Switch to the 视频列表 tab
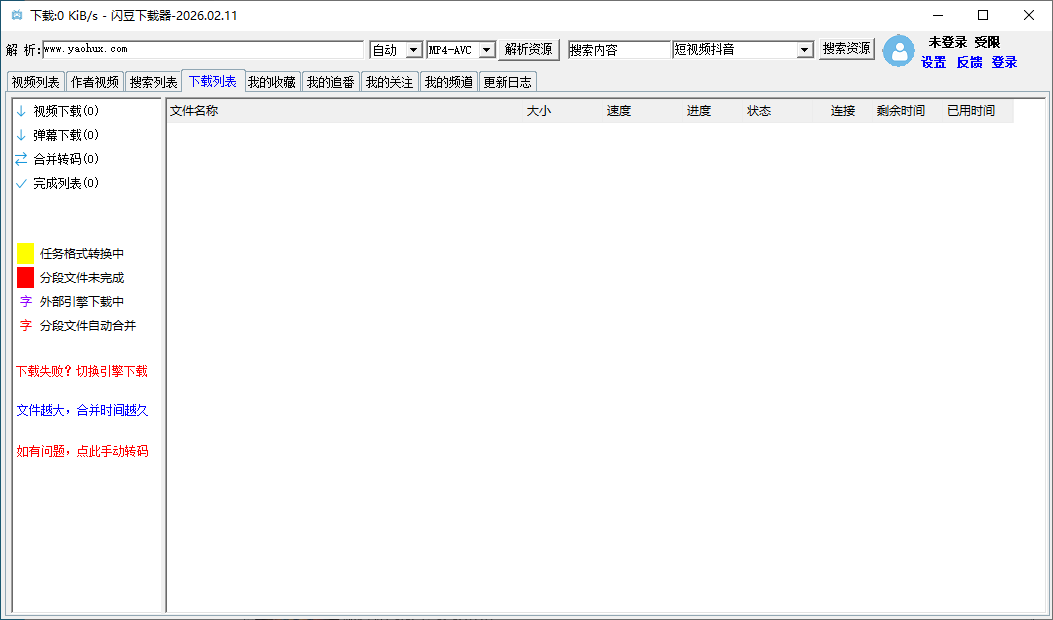Viewport: 1053px width, 620px height. 35,82
